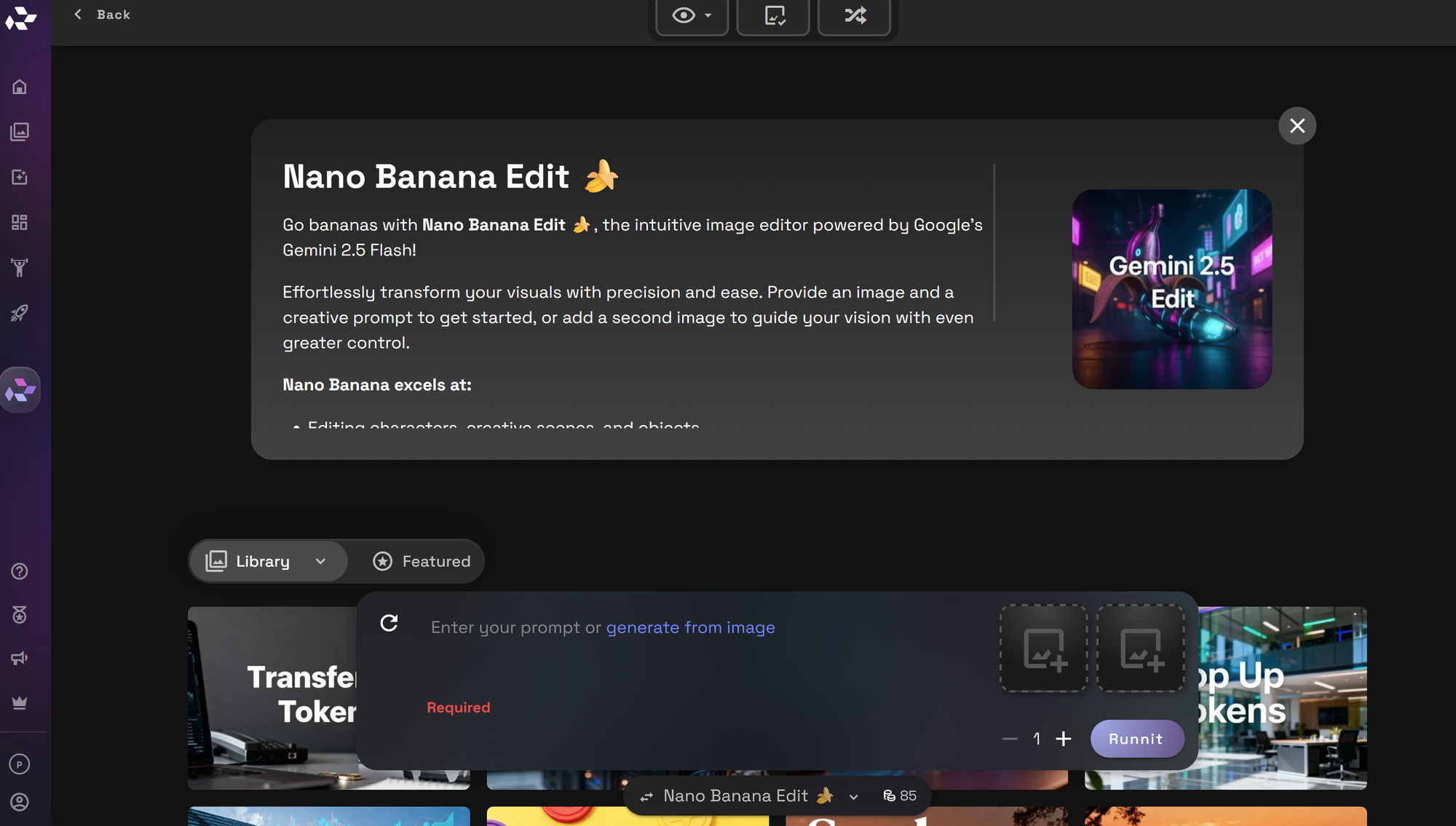Reset prompt with the refresh icon

point(389,623)
